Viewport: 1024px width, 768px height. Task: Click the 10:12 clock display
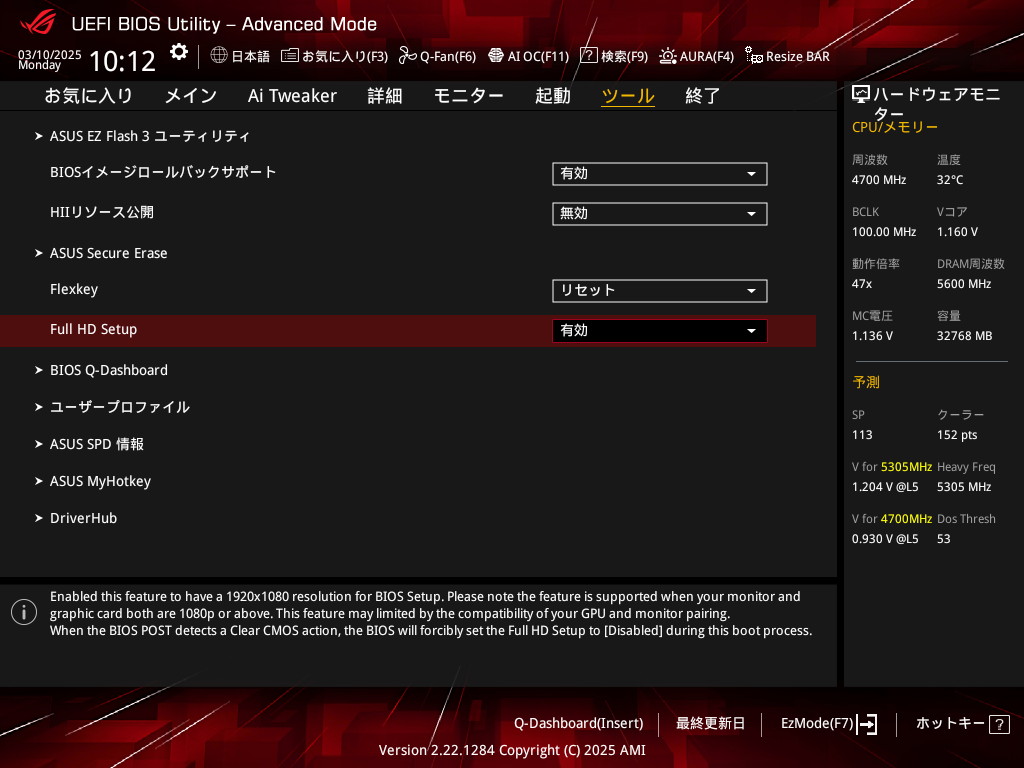123,61
